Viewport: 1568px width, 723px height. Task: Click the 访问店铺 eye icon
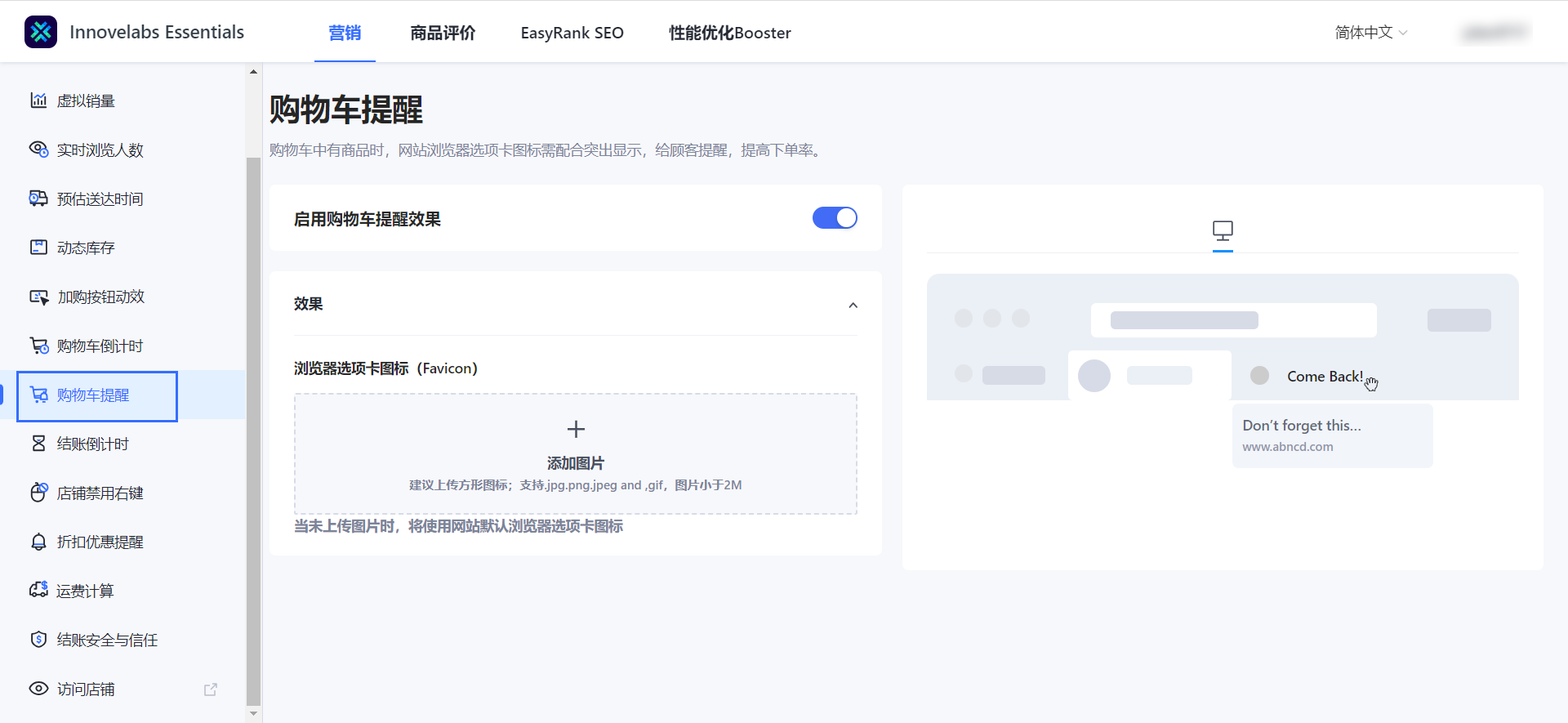(x=38, y=689)
